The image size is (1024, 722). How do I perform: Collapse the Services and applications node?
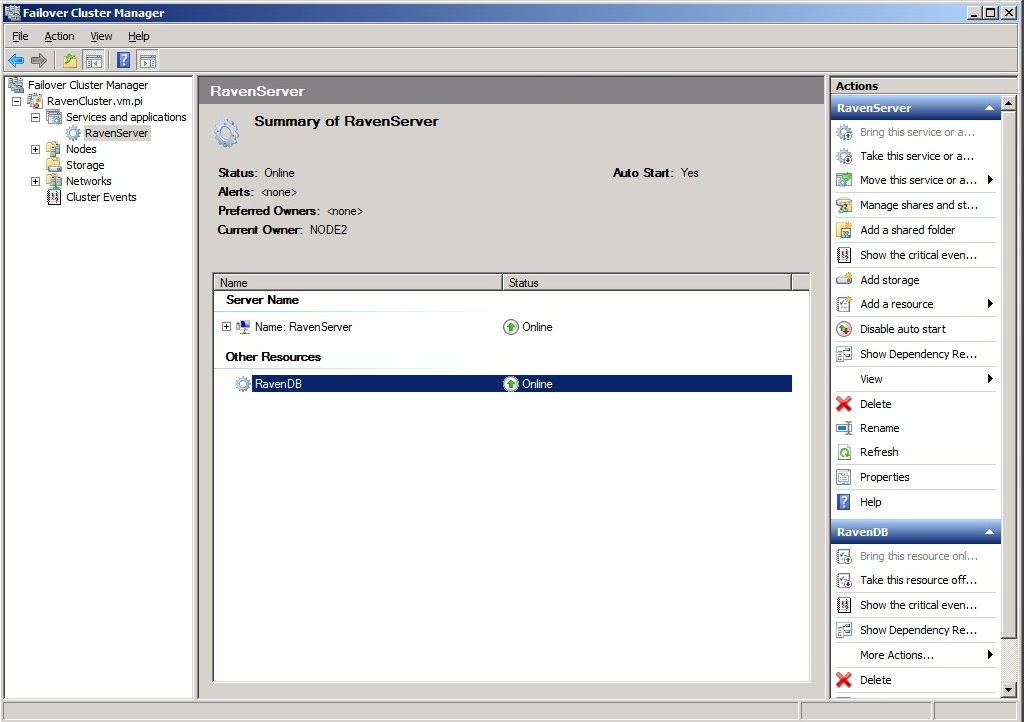click(35, 118)
